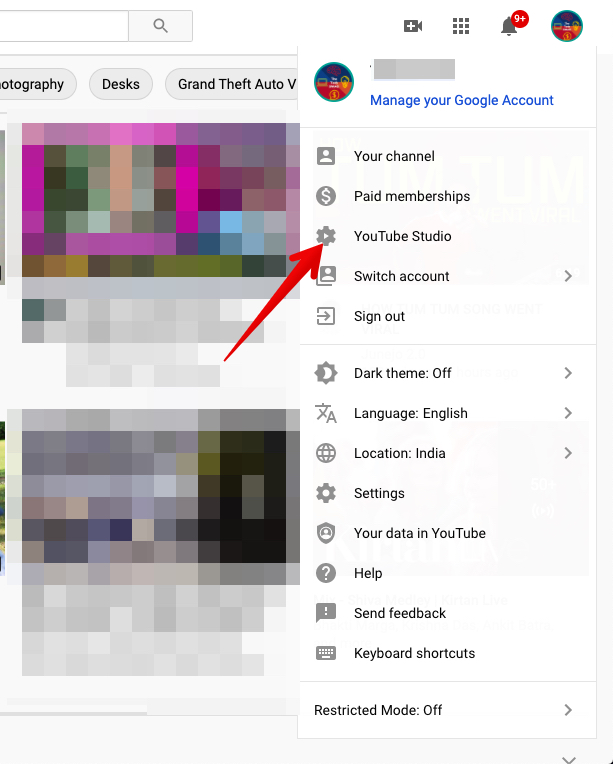Select the Desks filter chip

(121, 84)
